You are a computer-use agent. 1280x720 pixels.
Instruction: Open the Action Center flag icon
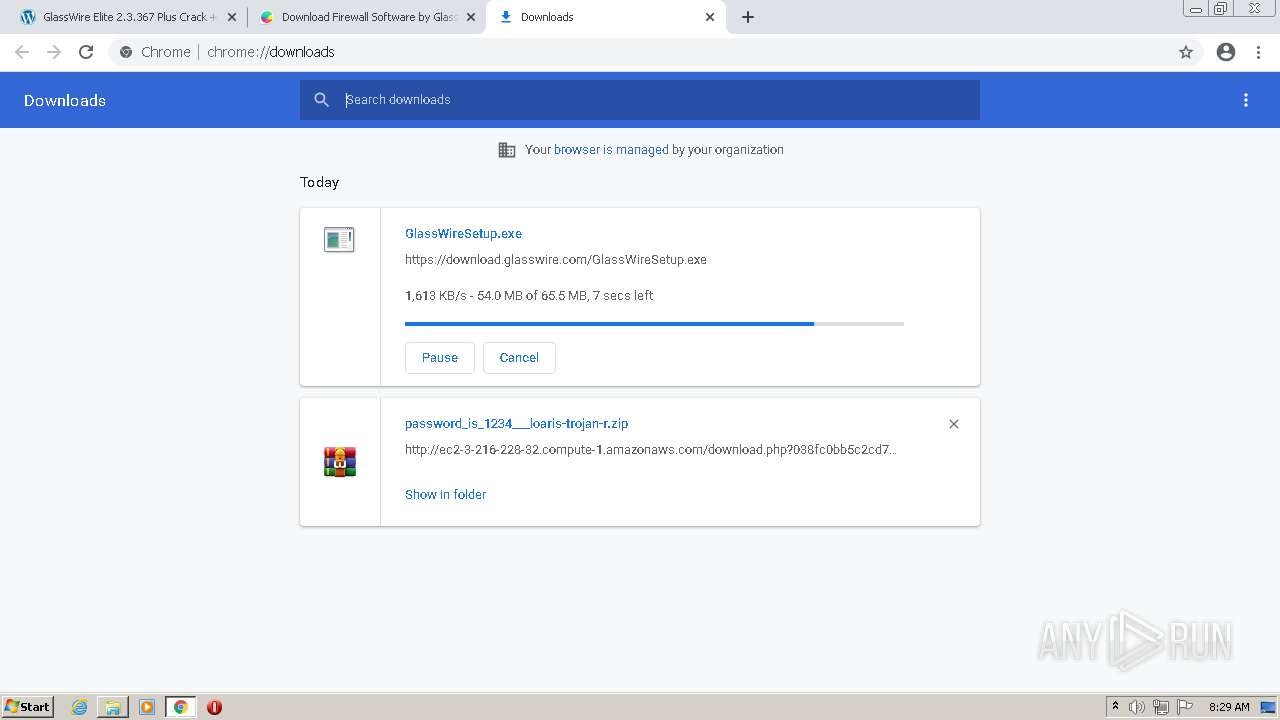pos(1185,707)
